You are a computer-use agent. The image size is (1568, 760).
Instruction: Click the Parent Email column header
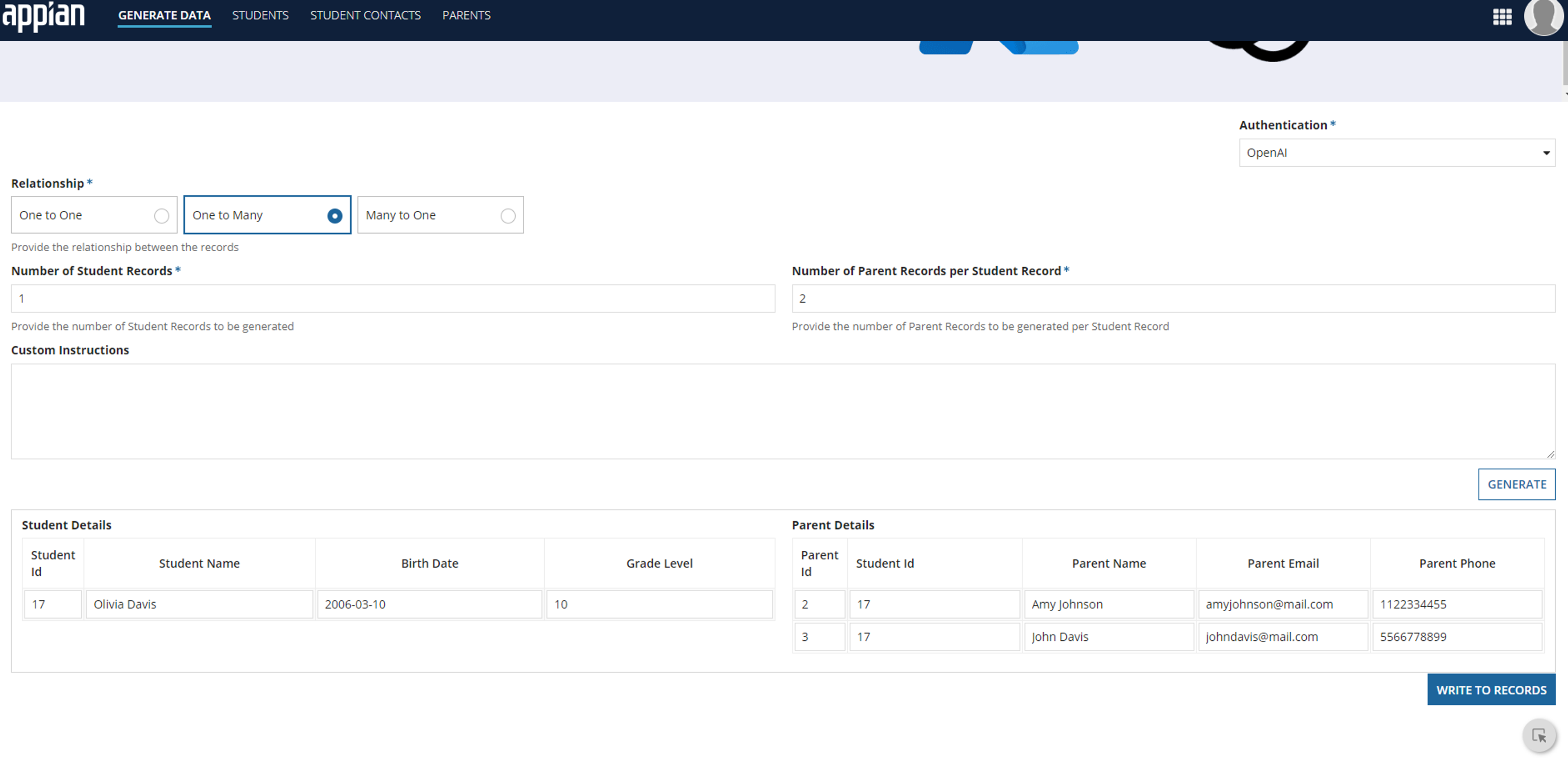click(x=1283, y=563)
